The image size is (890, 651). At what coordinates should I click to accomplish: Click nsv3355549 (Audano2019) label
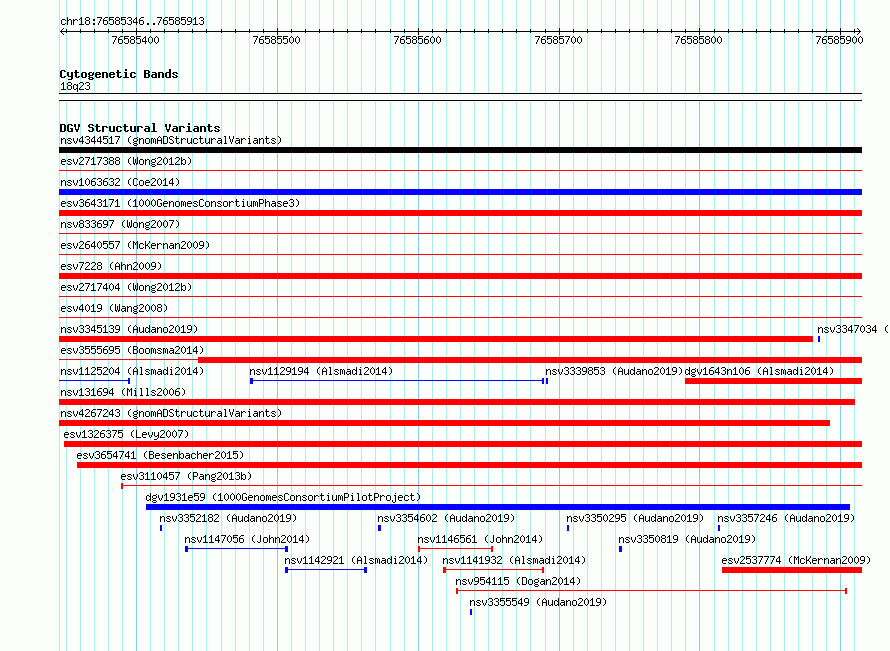(538, 602)
